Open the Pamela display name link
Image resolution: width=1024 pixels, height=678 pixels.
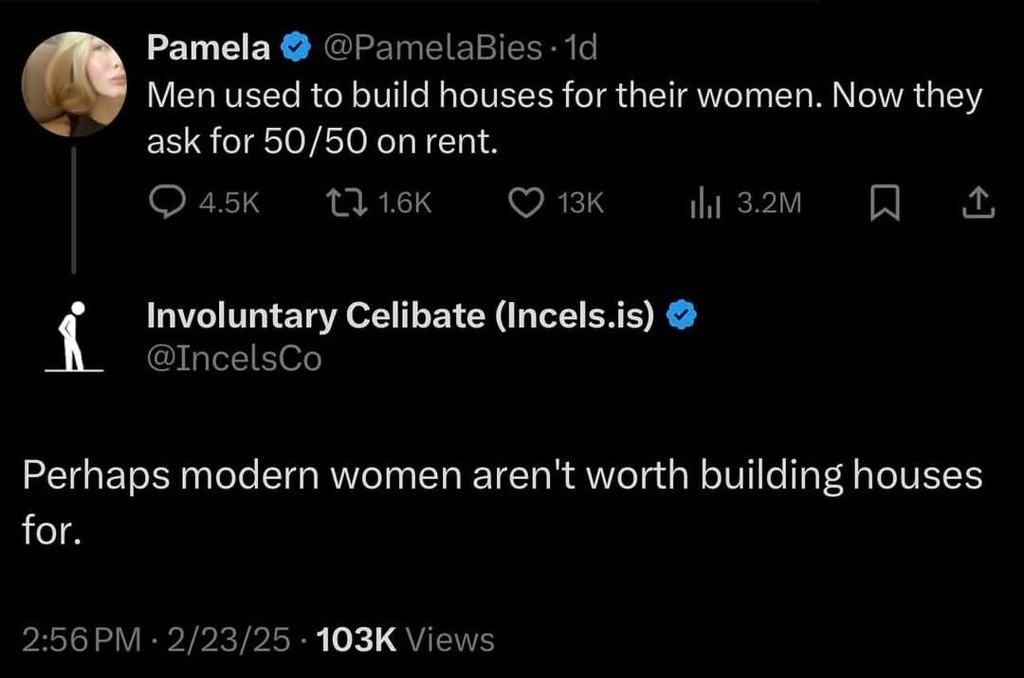pyautogui.click(x=208, y=46)
